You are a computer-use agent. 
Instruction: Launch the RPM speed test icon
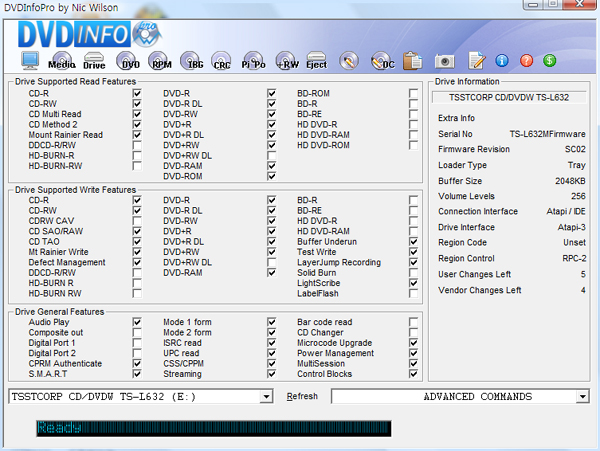(160, 61)
